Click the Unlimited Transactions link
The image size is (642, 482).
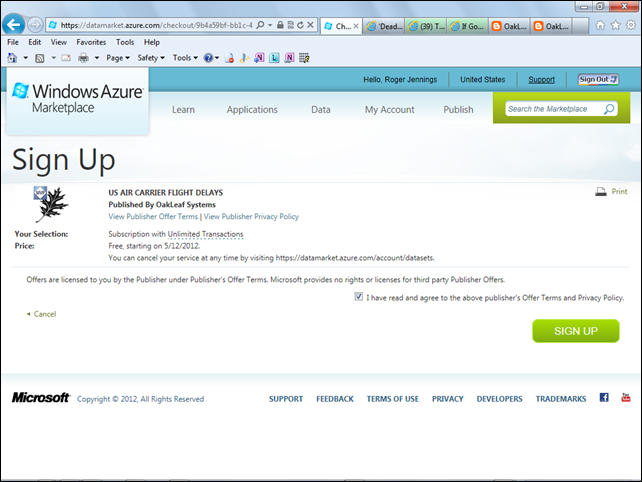(206, 234)
